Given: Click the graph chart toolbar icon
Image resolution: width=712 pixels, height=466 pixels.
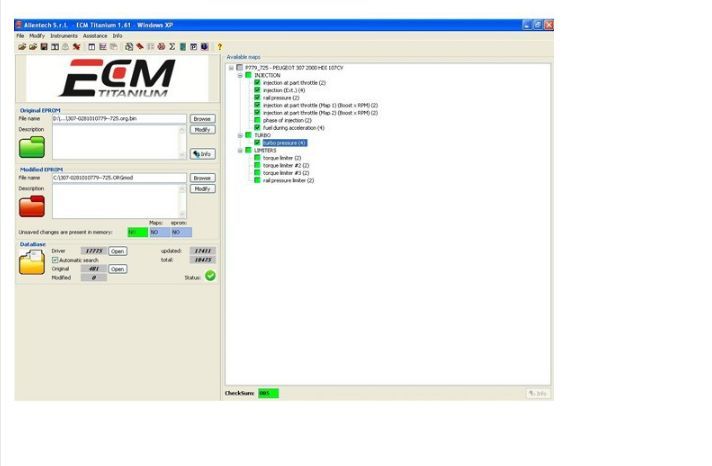Looking at the screenshot, I should pos(103,47).
